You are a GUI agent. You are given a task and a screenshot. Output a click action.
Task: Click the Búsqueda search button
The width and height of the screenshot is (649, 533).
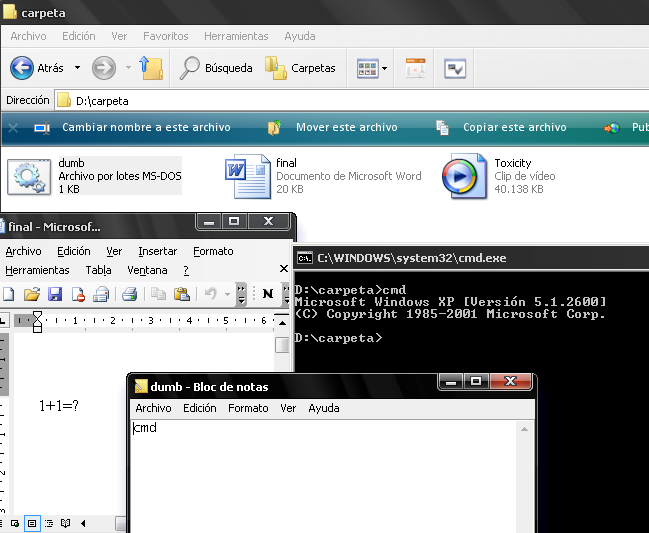tap(216, 68)
